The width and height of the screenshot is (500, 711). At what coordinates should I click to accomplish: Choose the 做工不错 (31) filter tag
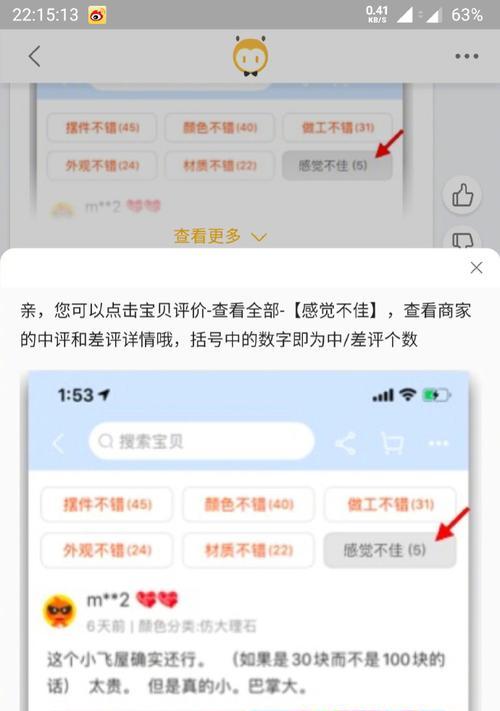pyautogui.click(x=390, y=504)
